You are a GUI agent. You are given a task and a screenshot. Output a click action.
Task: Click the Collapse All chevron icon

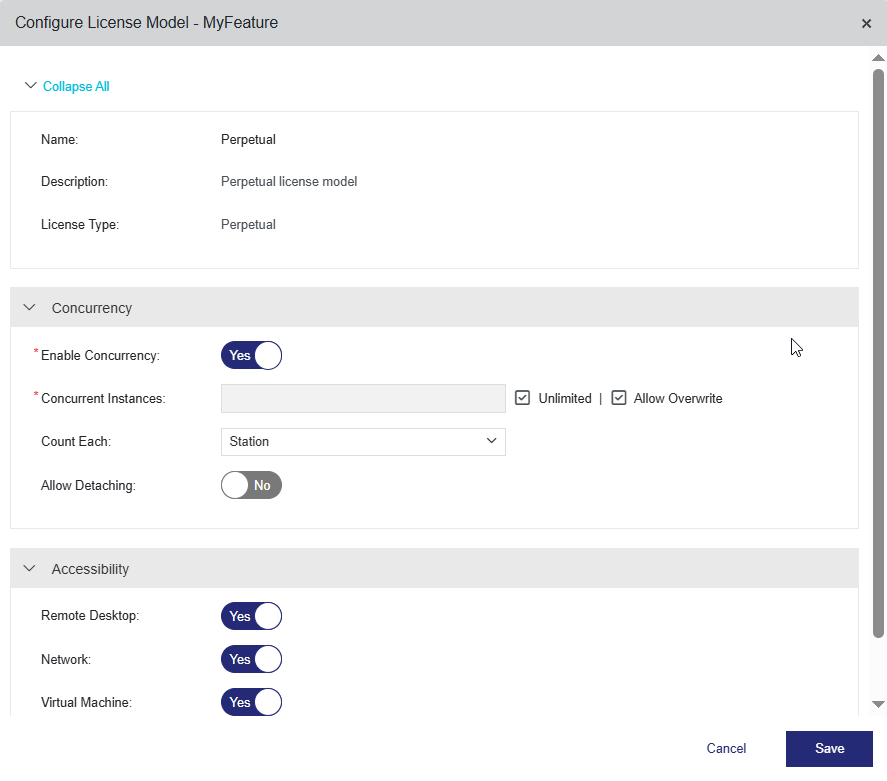[x=30, y=86]
